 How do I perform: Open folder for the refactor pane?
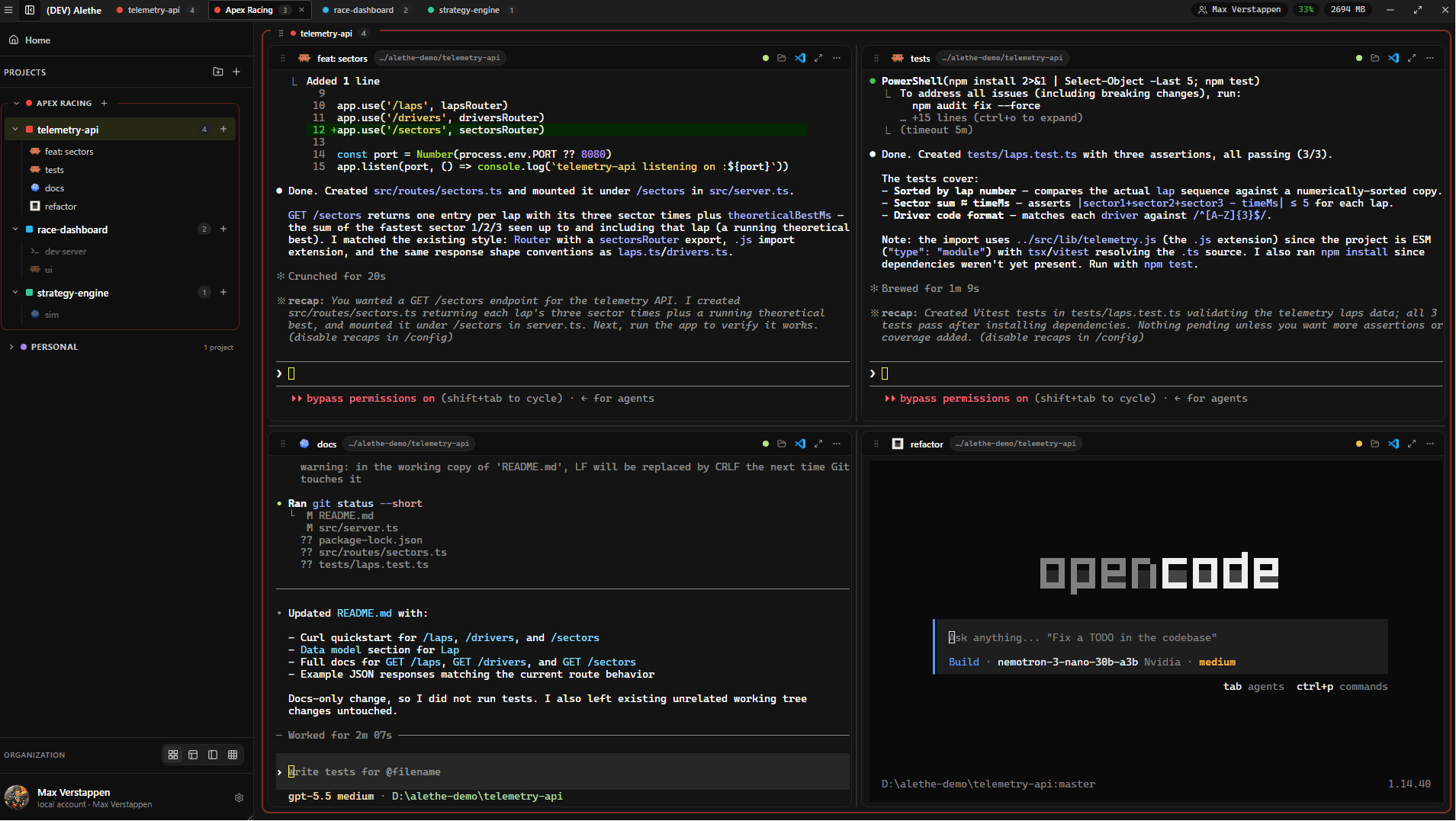pos(1375,444)
